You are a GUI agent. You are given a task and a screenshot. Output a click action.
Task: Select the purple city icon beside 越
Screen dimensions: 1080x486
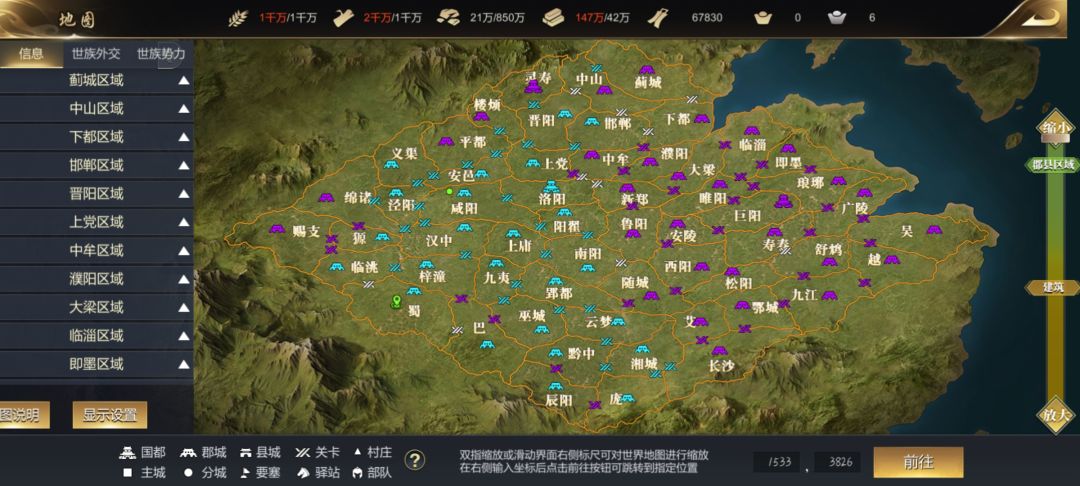(x=891, y=260)
